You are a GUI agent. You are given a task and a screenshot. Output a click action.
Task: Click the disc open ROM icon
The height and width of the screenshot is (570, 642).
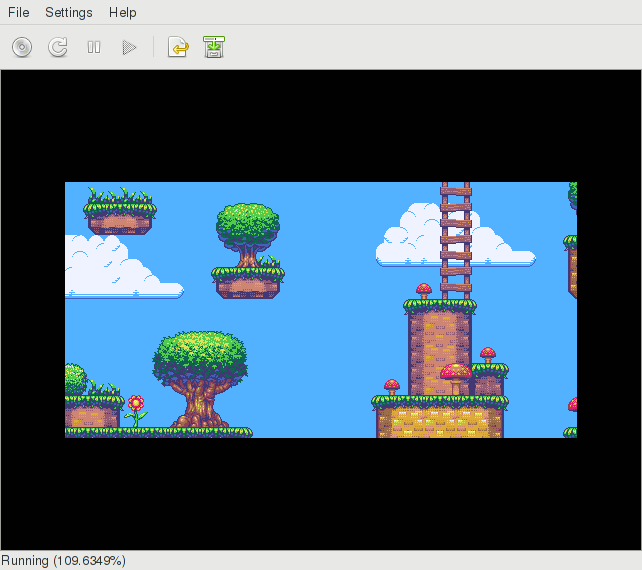(22, 47)
